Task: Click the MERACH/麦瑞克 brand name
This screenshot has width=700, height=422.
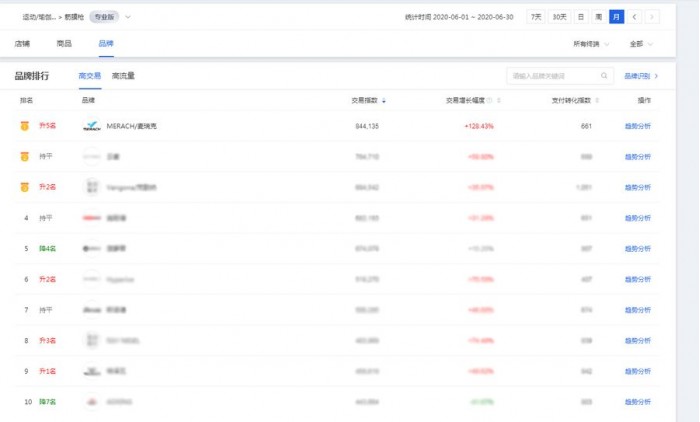Action: coord(131,126)
